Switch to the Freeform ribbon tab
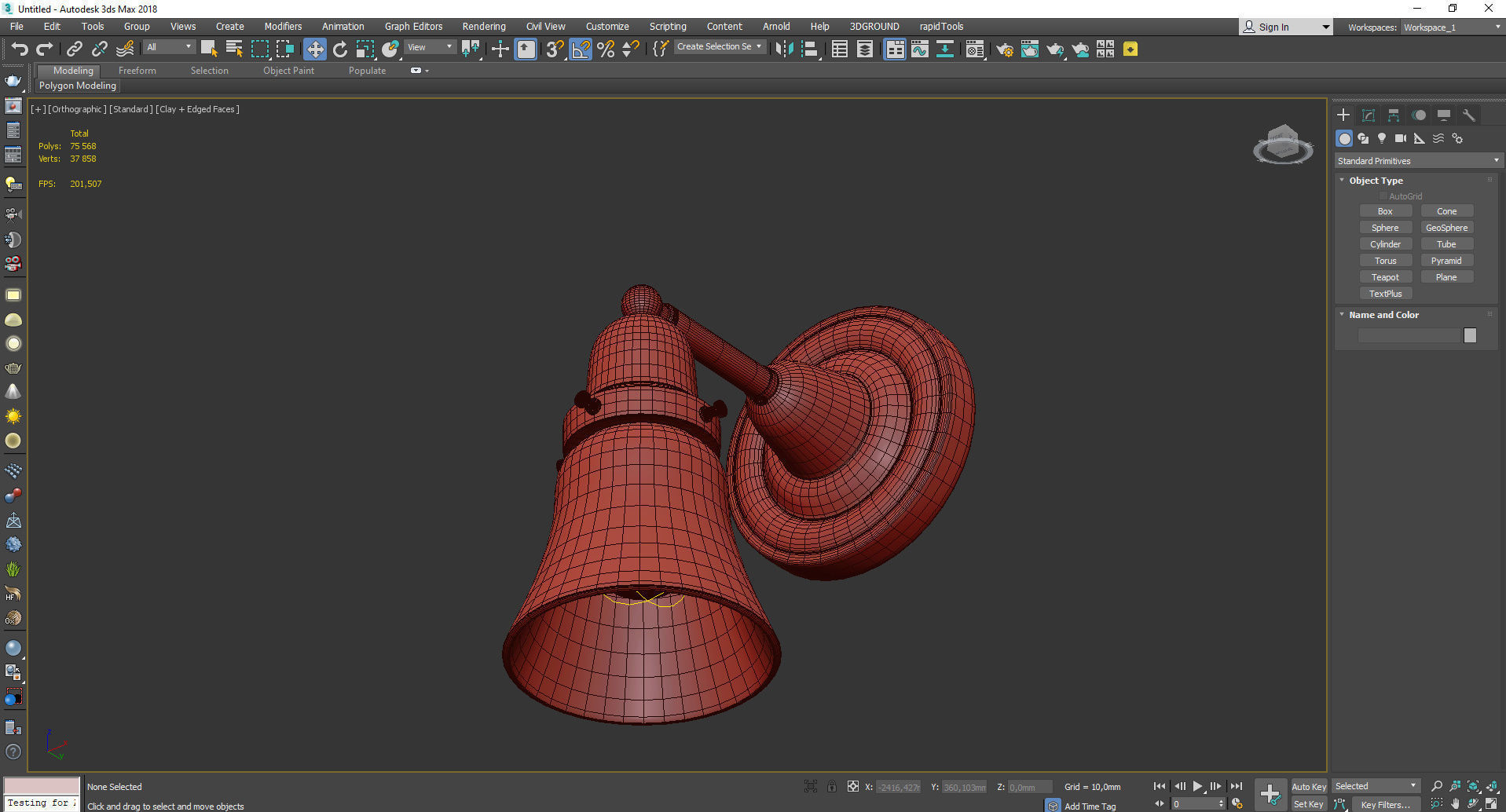Viewport: 1506px width, 812px height. 137,71
